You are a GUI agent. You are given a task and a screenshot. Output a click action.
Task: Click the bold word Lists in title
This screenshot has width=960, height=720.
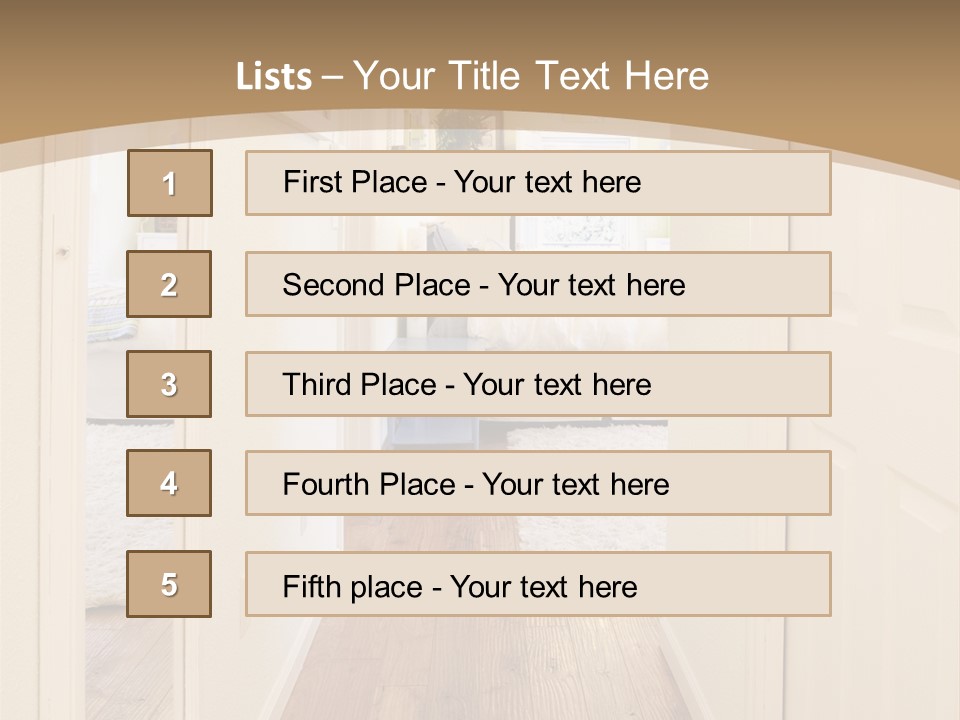[274, 77]
